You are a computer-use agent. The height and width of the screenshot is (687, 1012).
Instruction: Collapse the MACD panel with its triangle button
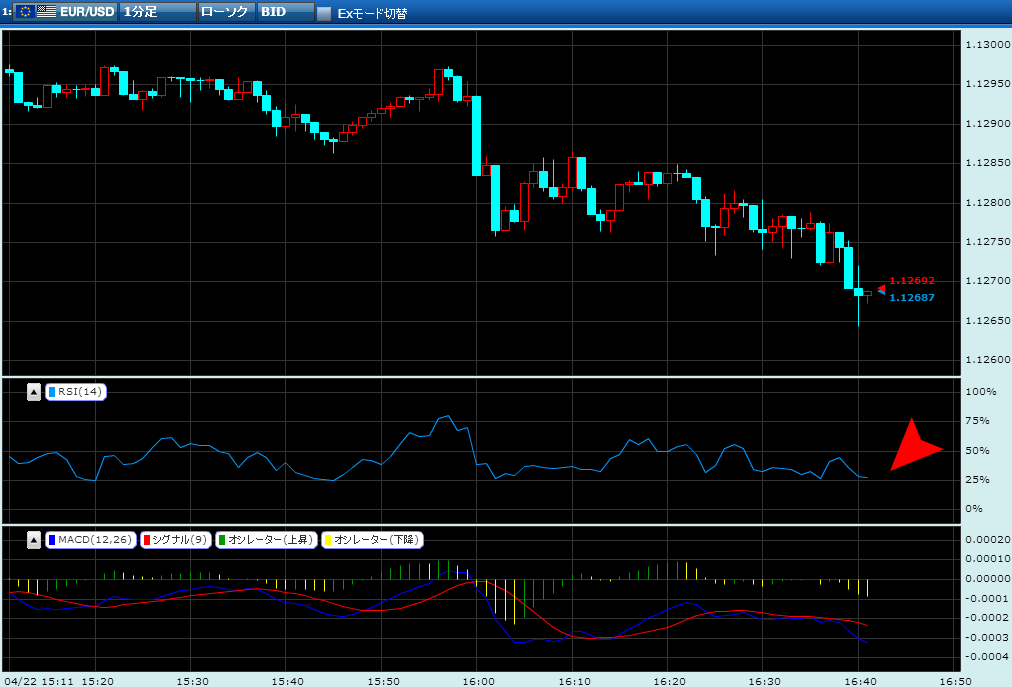tap(34, 540)
